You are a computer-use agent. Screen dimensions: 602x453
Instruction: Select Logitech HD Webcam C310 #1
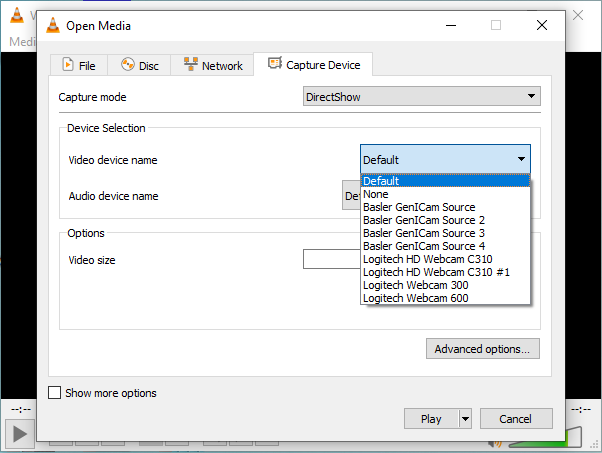445,272
